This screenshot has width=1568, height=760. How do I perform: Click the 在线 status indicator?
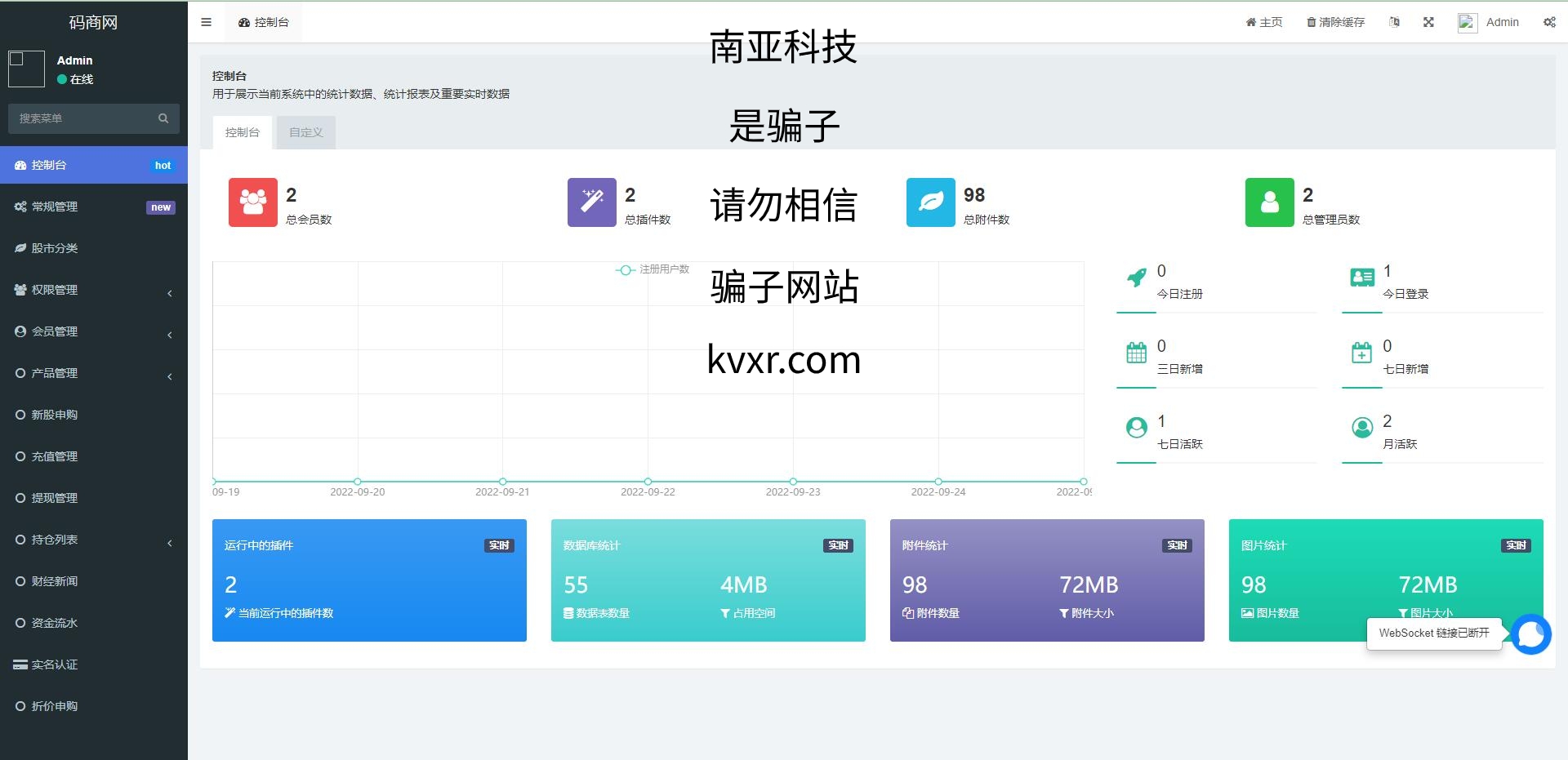[75, 79]
